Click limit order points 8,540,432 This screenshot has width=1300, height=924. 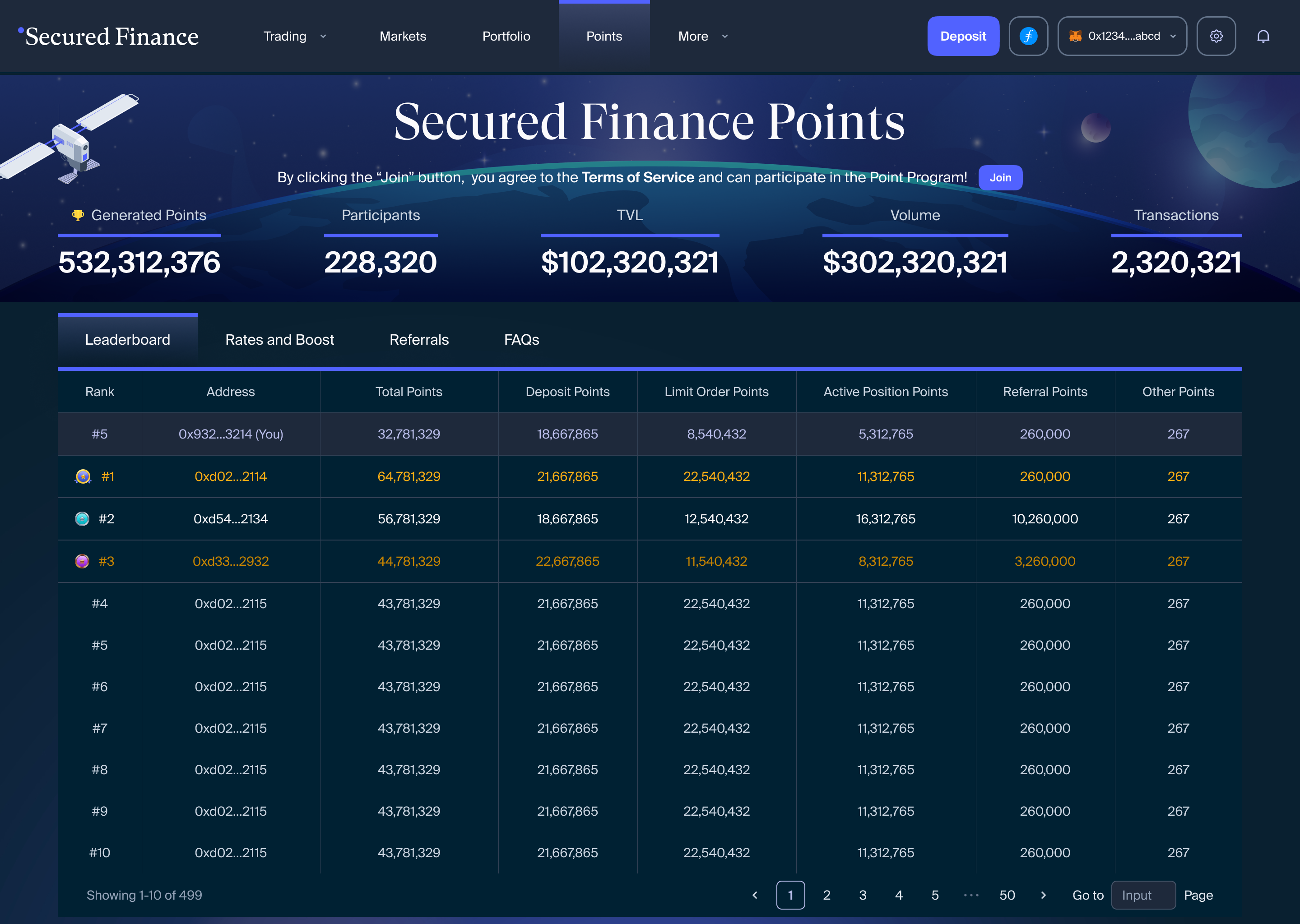coord(717,434)
